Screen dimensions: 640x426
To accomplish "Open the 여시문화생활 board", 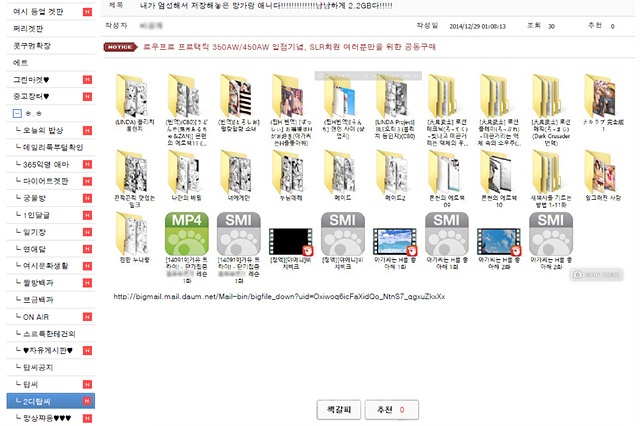I will [x=45, y=266].
